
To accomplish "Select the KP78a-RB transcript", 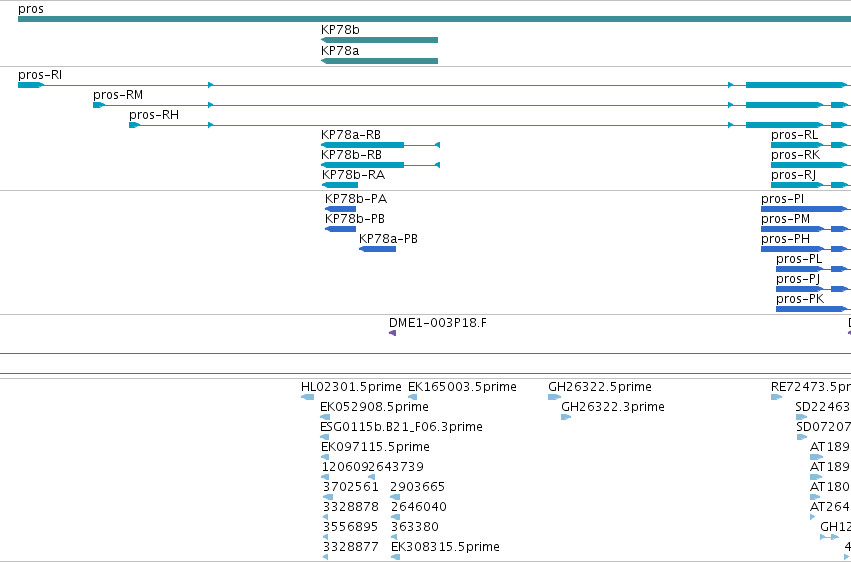I will point(380,145).
